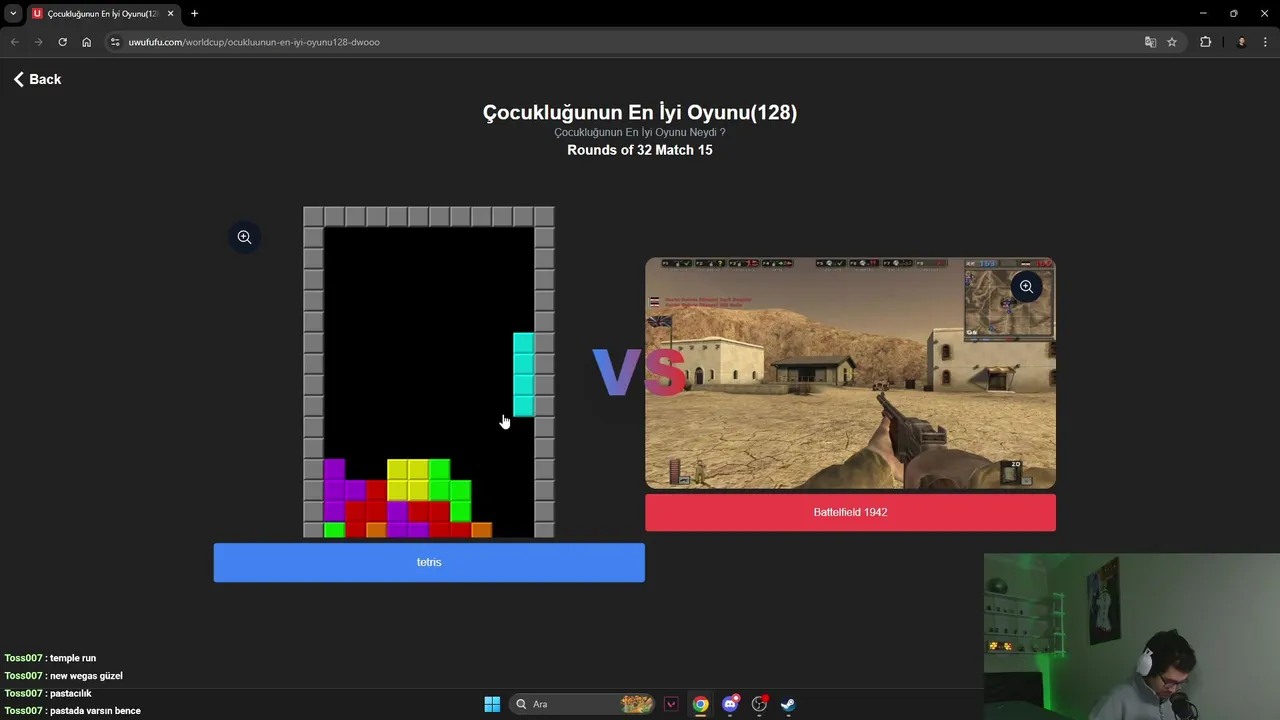
Task: Close the current uwufufu browser tab
Action: pos(171,14)
